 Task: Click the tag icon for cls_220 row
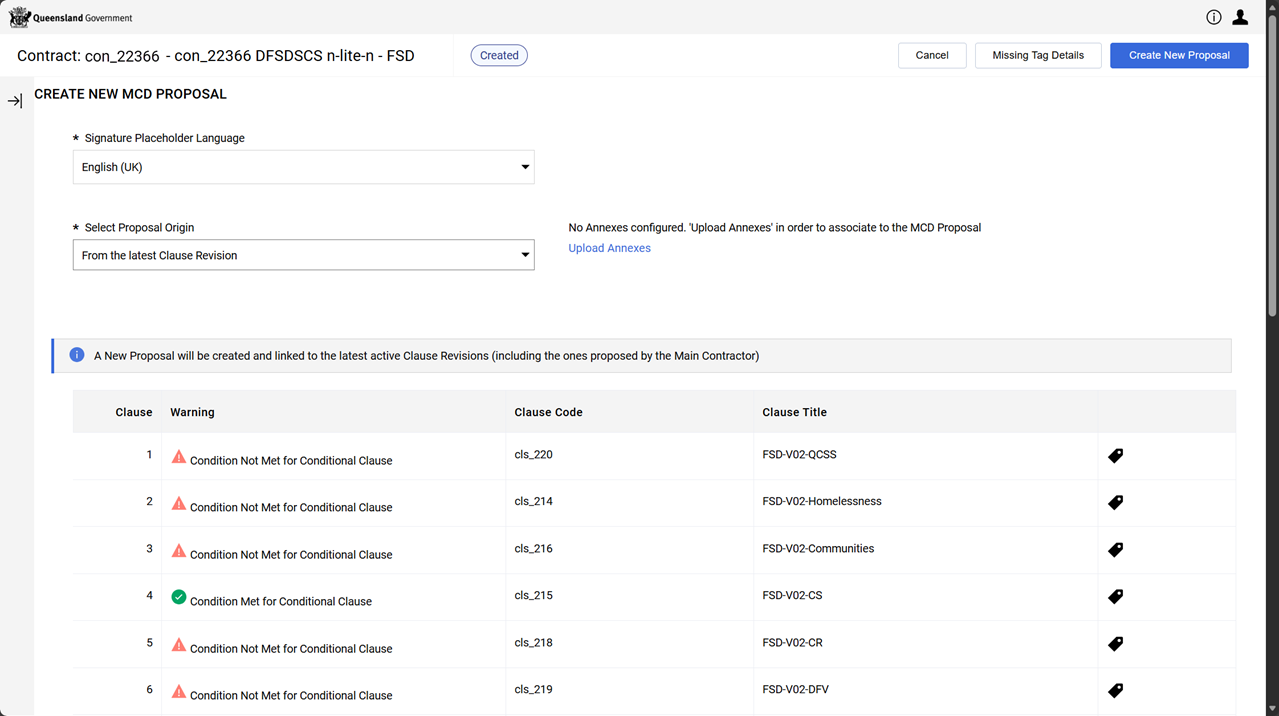(1115, 456)
